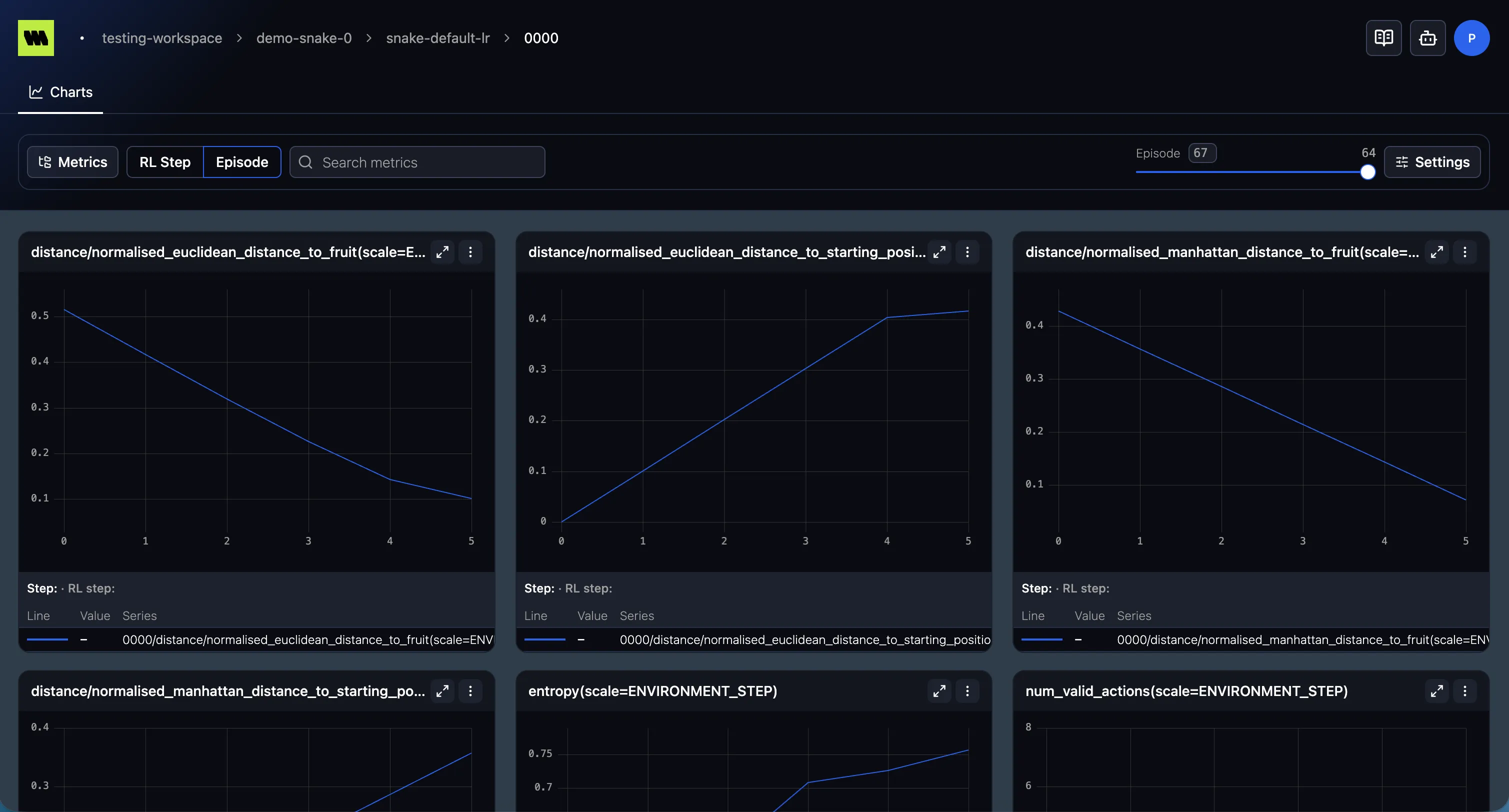Select series row 0000/distance/normalised_euclidean_distance_to_fruit
The height and width of the screenshot is (812, 1509).
click(256, 640)
